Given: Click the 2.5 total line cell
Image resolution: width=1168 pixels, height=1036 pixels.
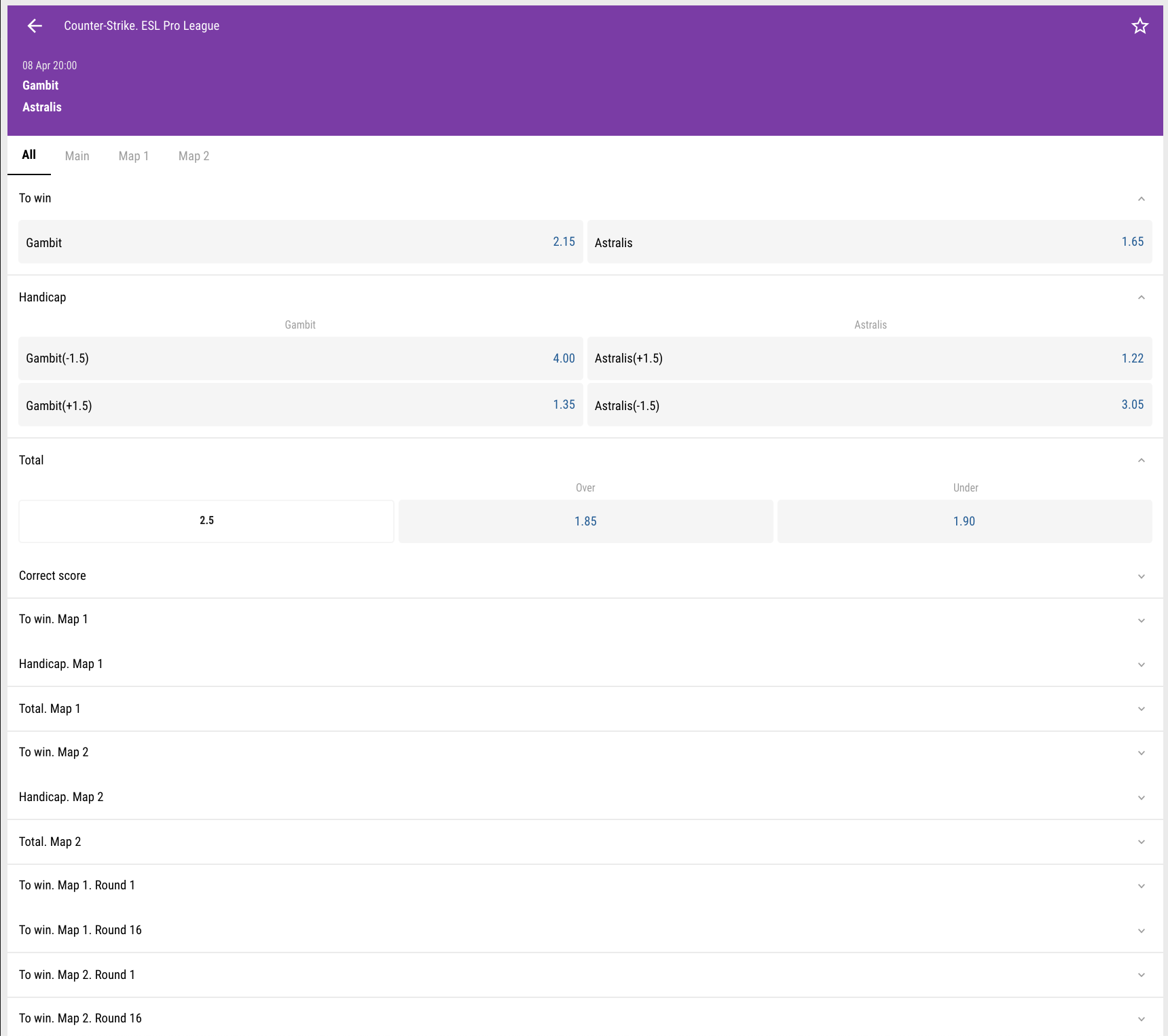Looking at the screenshot, I should [206, 521].
